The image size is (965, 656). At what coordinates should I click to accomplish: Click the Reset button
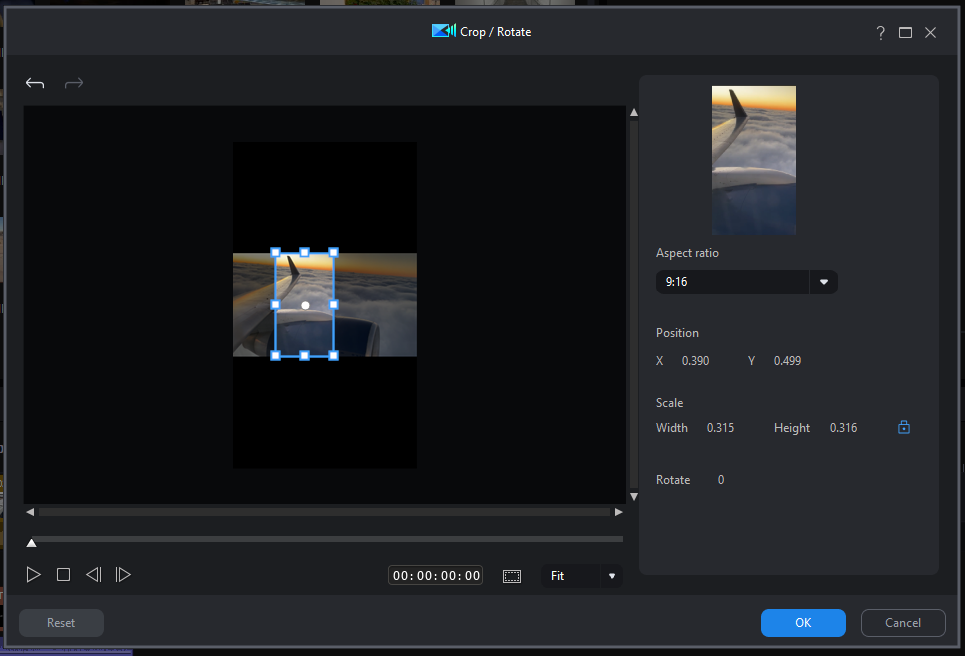(x=62, y=623)
